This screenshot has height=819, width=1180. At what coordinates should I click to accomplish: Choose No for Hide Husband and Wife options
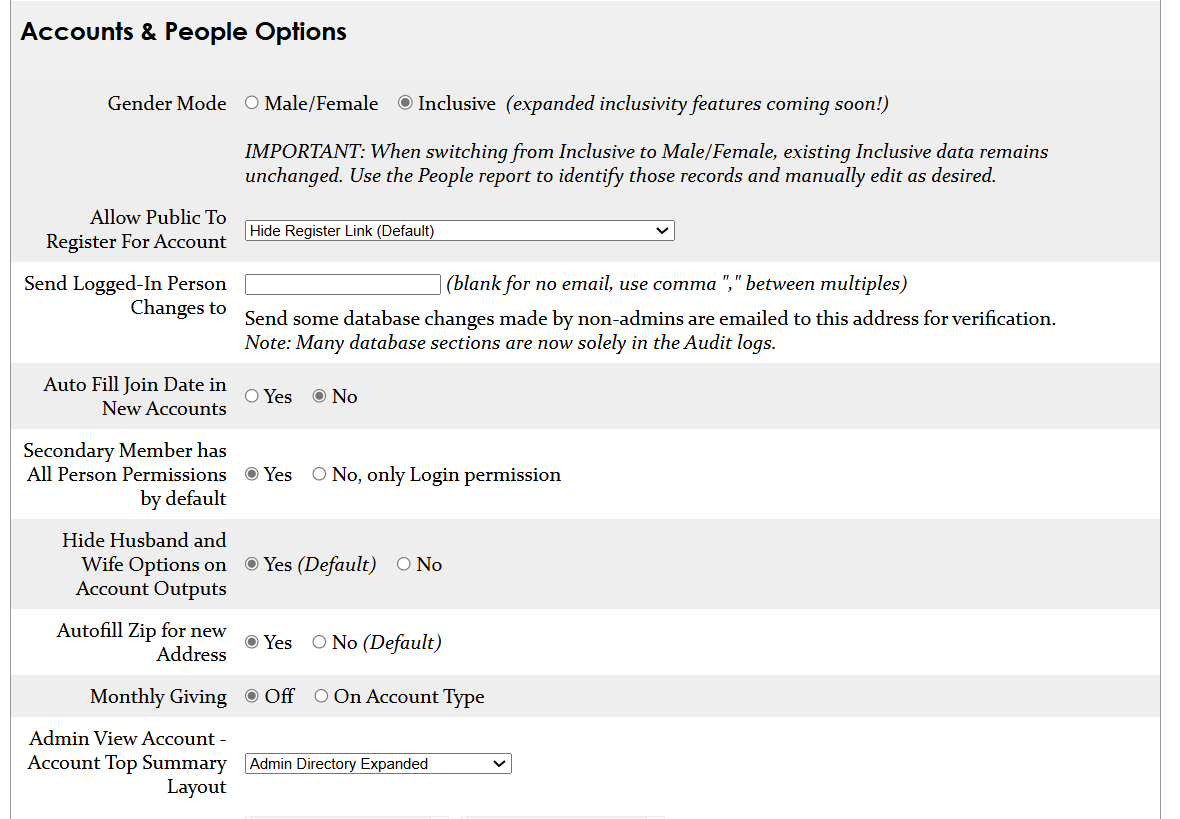pyautogui.click(x=403, y=564)
